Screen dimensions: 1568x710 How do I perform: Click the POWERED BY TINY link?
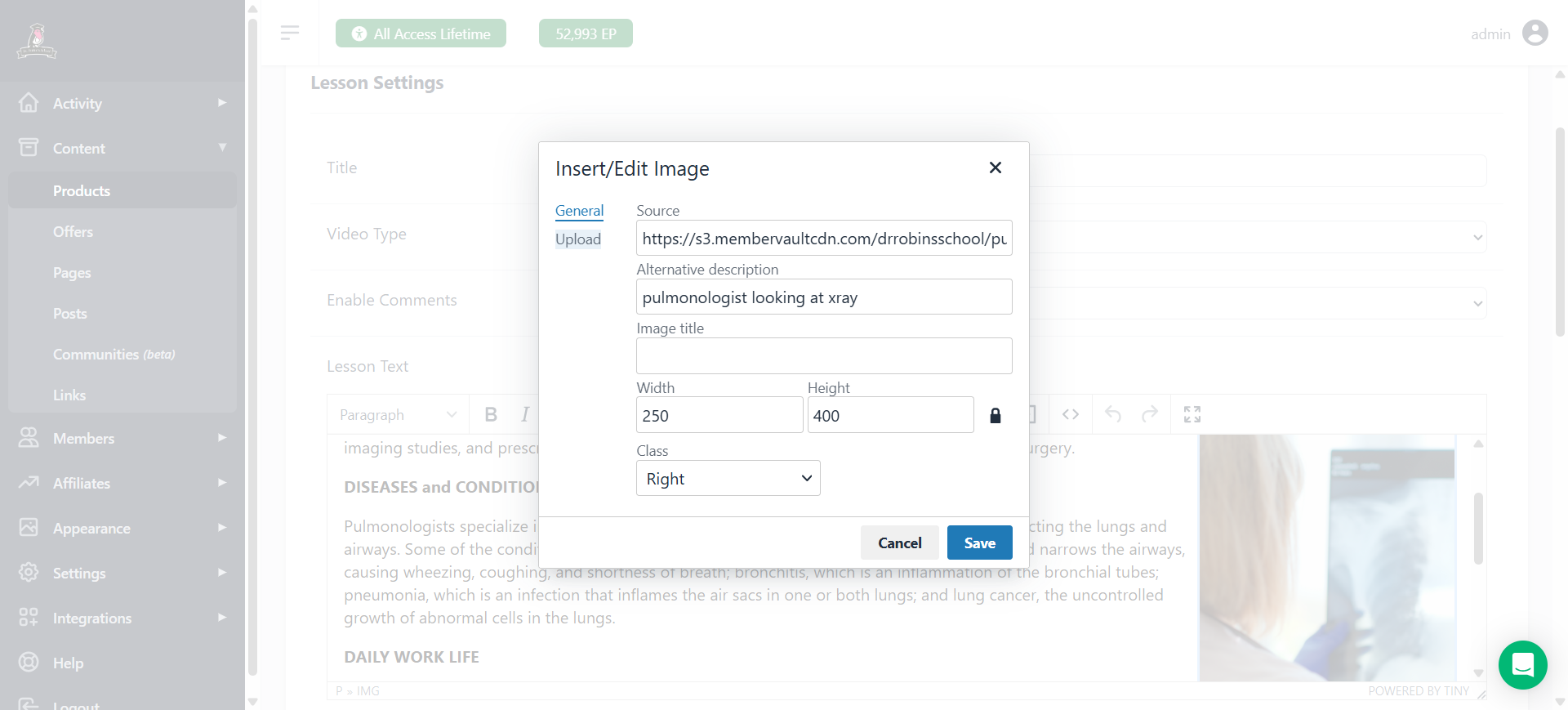[1419, 691]
